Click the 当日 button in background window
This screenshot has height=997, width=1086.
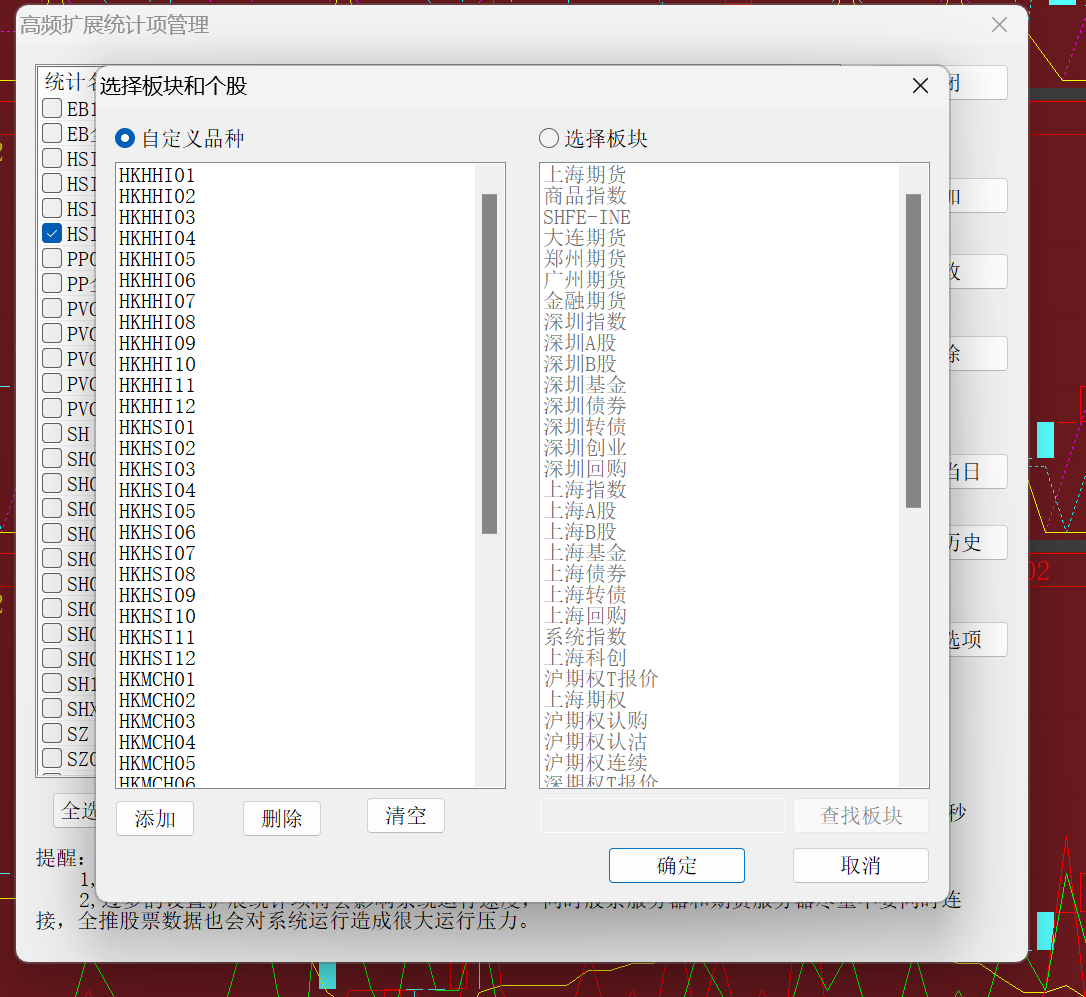click(977, 472)
